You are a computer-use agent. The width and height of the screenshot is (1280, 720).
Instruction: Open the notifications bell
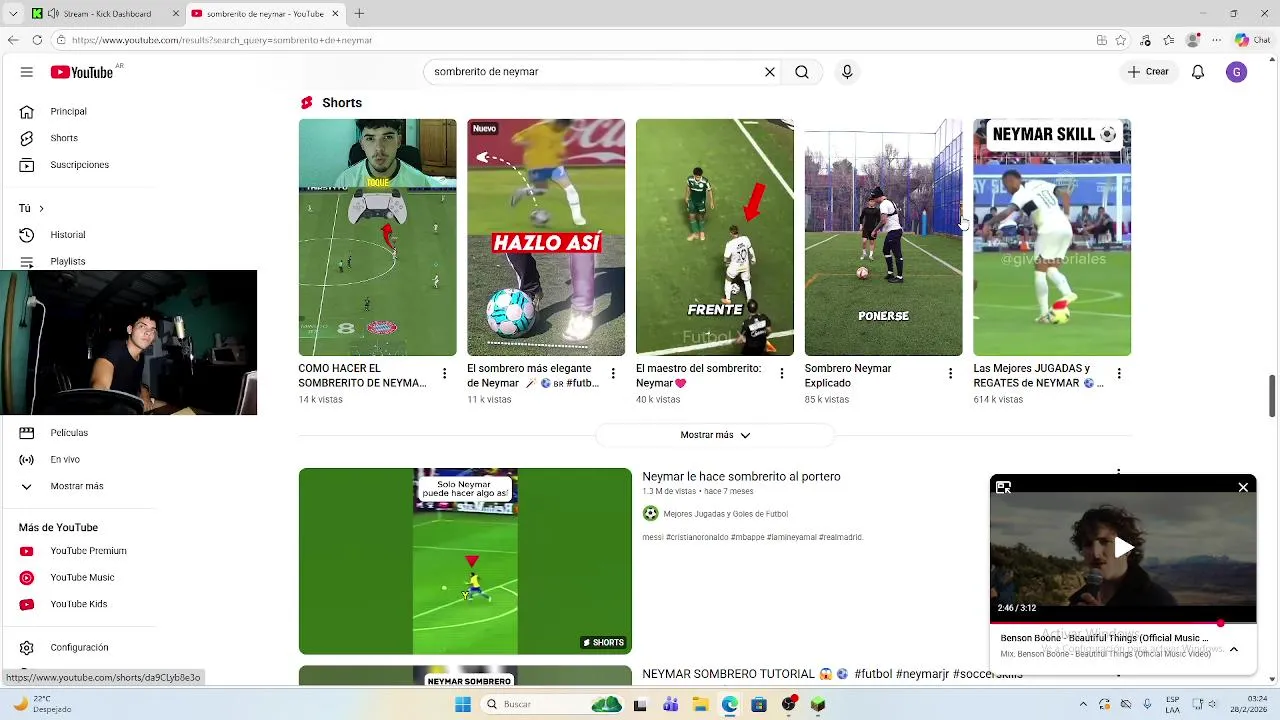tap(1198, 72)
